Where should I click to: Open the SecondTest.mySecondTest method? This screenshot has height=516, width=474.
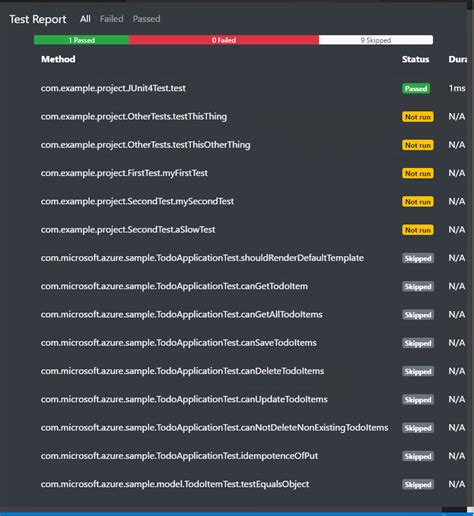click(x=137, y=202)
